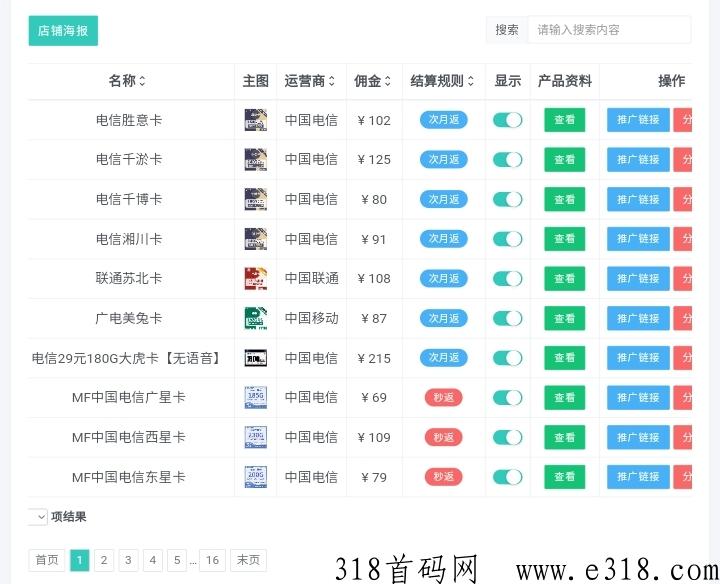This screenshot has width=720, height=584.
Task: Open the results-per-page dropdown
Action: click(39, 517)
